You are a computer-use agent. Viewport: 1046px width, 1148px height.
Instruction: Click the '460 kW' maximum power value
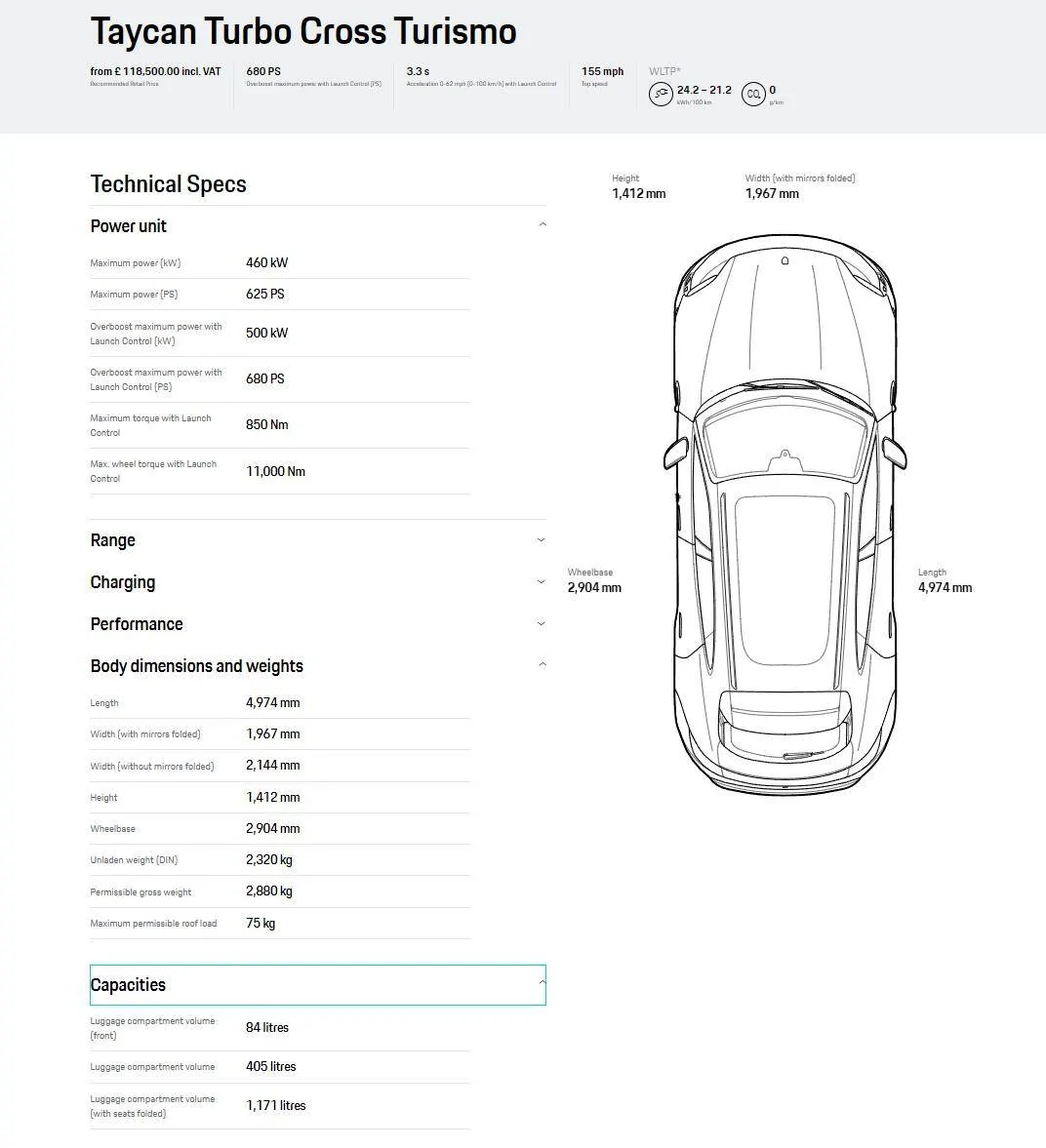pyautogui.click(x=266, y=262)
